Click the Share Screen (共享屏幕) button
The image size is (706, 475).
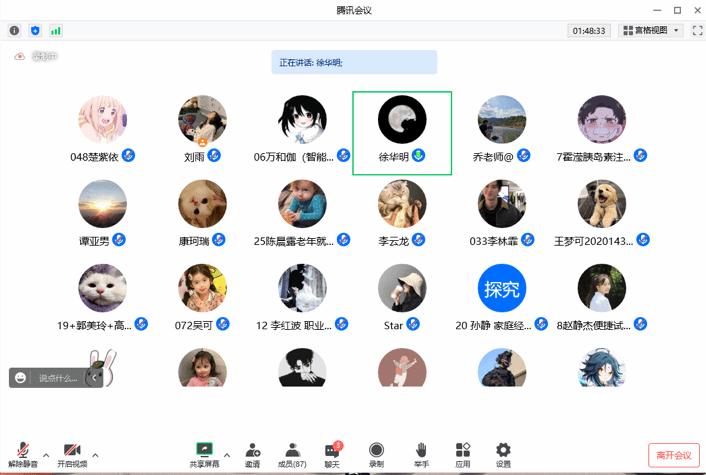click(204, 455)
